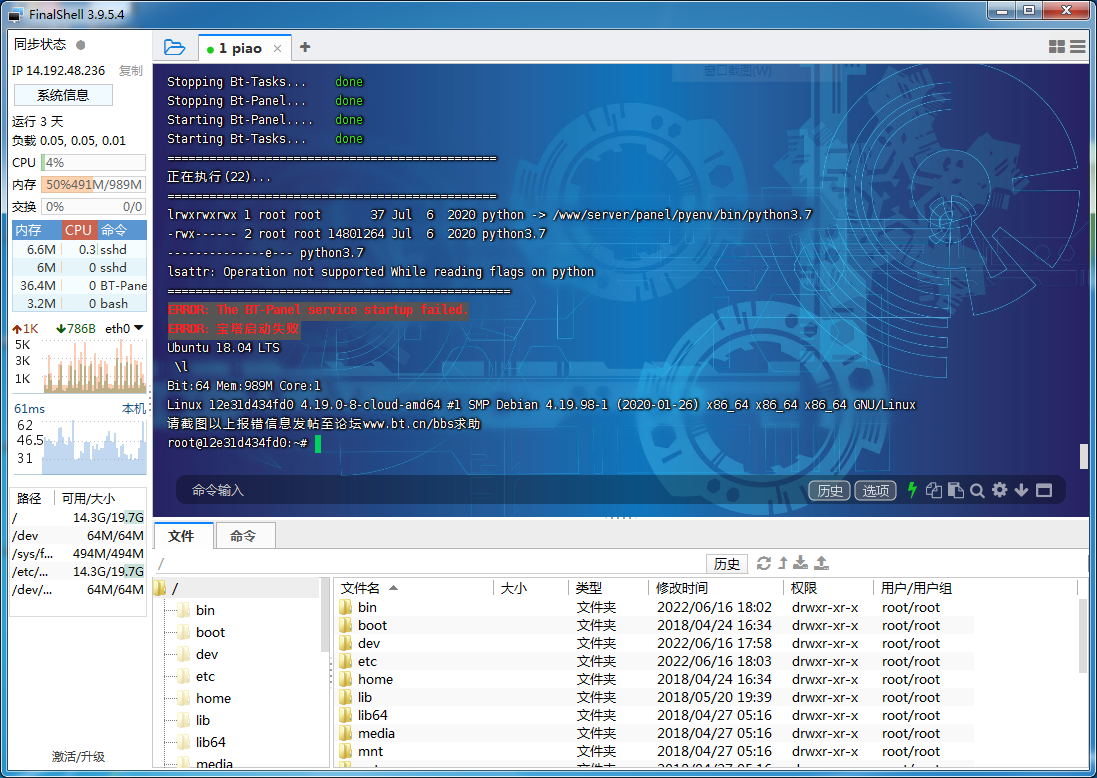Click the file panel 历史 button
This screenshot has width=1097, height=778.
pos(727,563)
